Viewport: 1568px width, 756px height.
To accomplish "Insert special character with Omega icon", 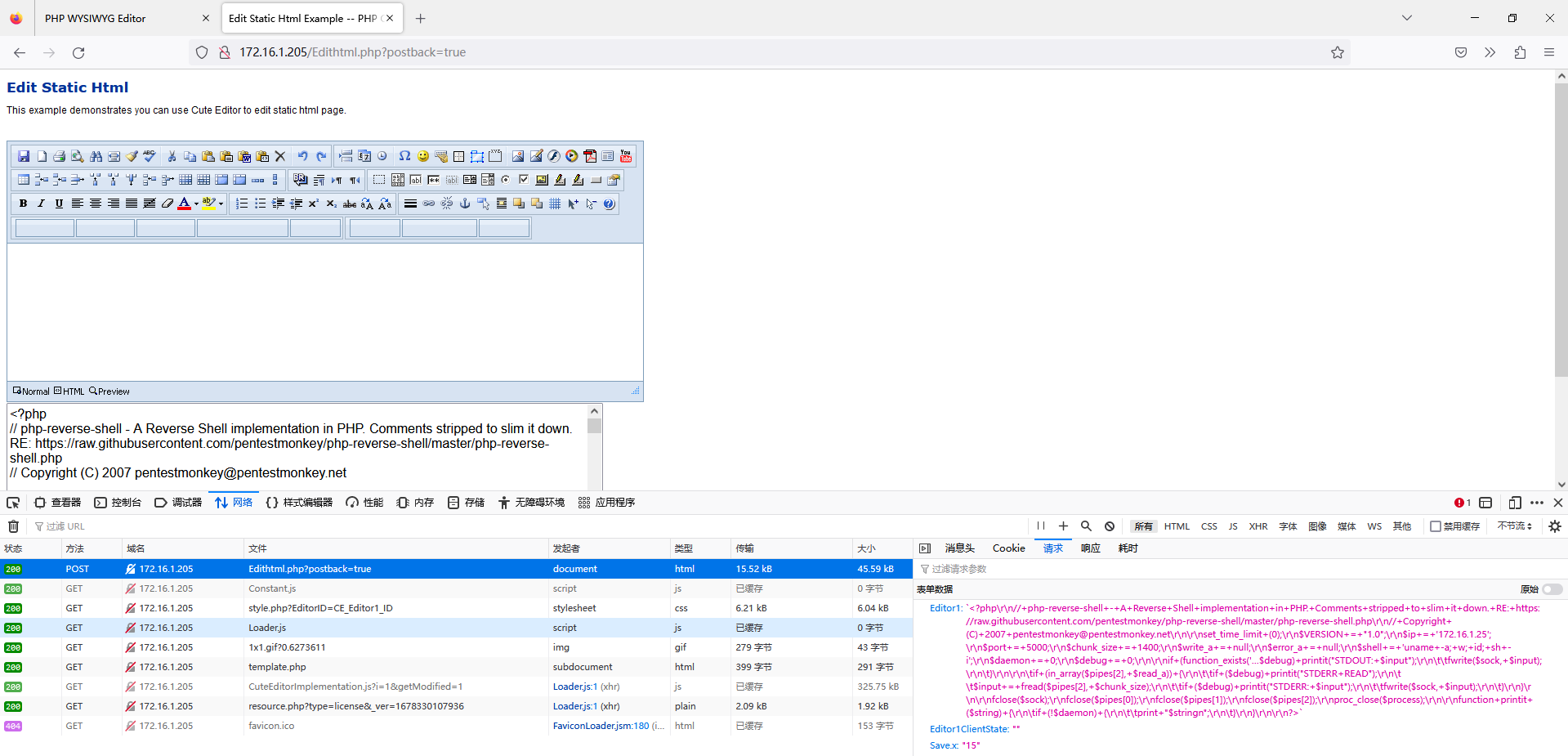I will click(x=404, y=156).
